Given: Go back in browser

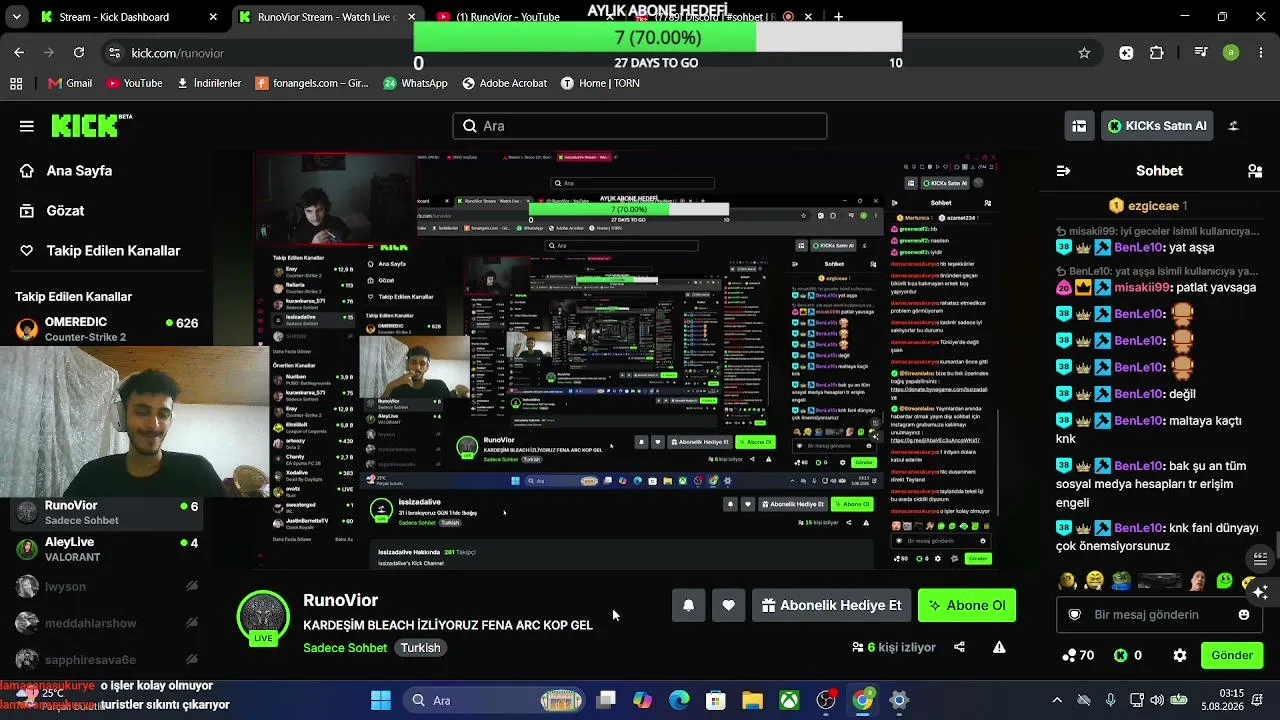Looking at the screenshot, I should 19,53.
